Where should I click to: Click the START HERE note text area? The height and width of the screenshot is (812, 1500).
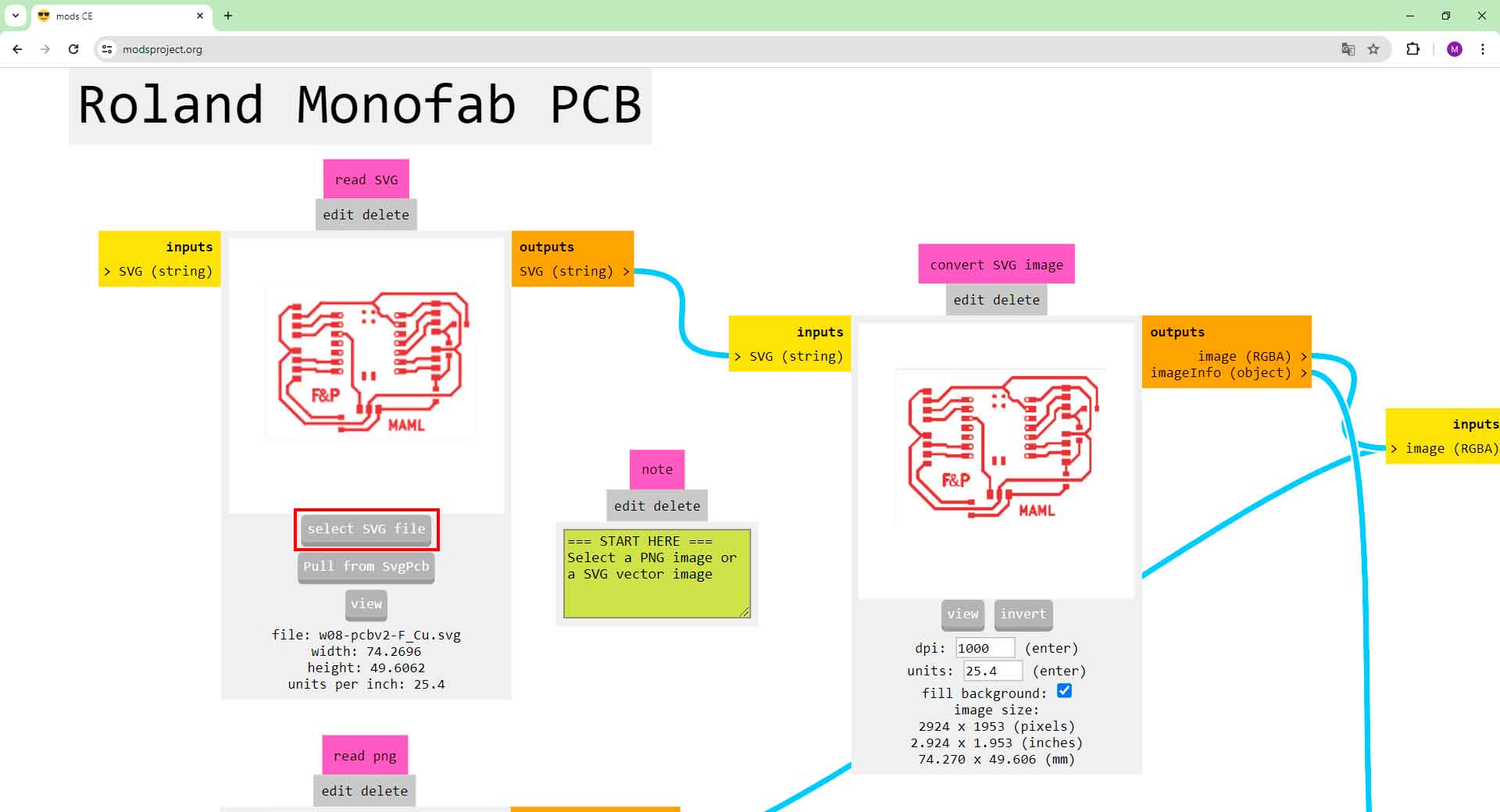coord(657,574)
